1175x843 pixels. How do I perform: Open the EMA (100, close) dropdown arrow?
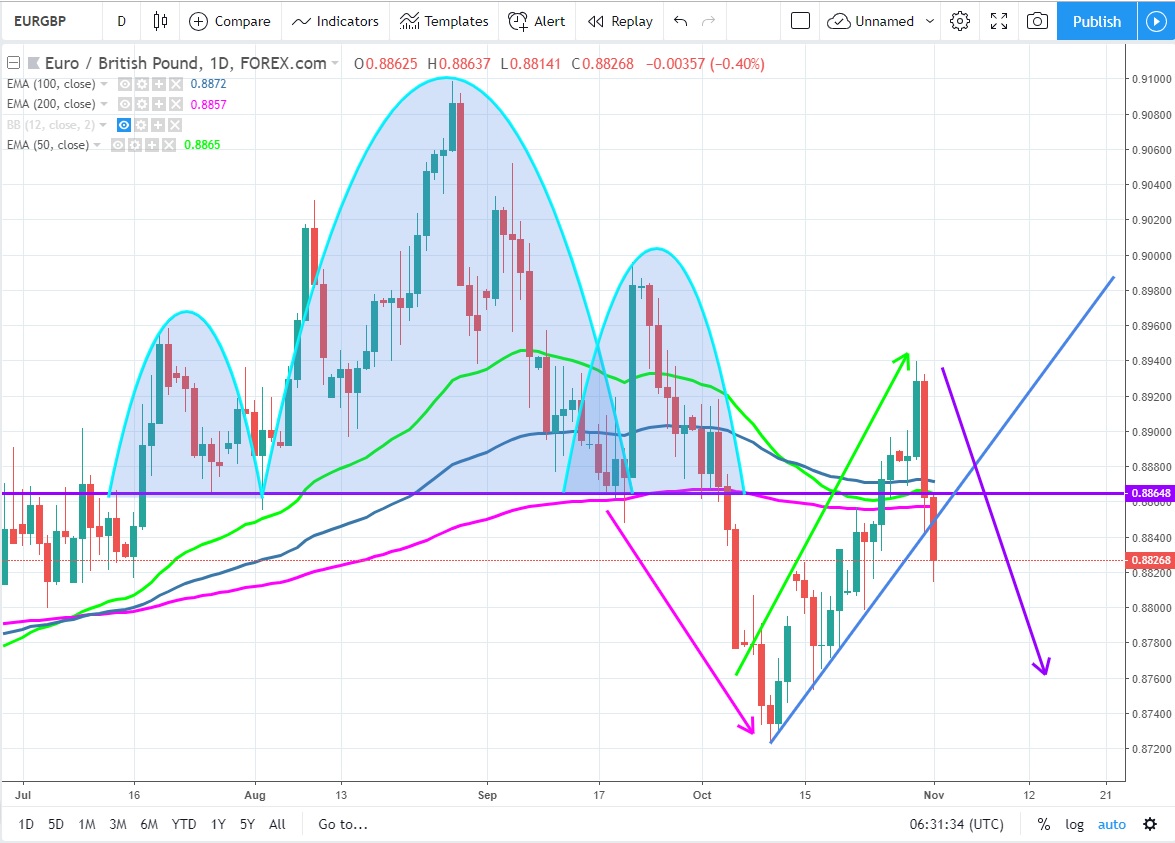coord(105,85)
